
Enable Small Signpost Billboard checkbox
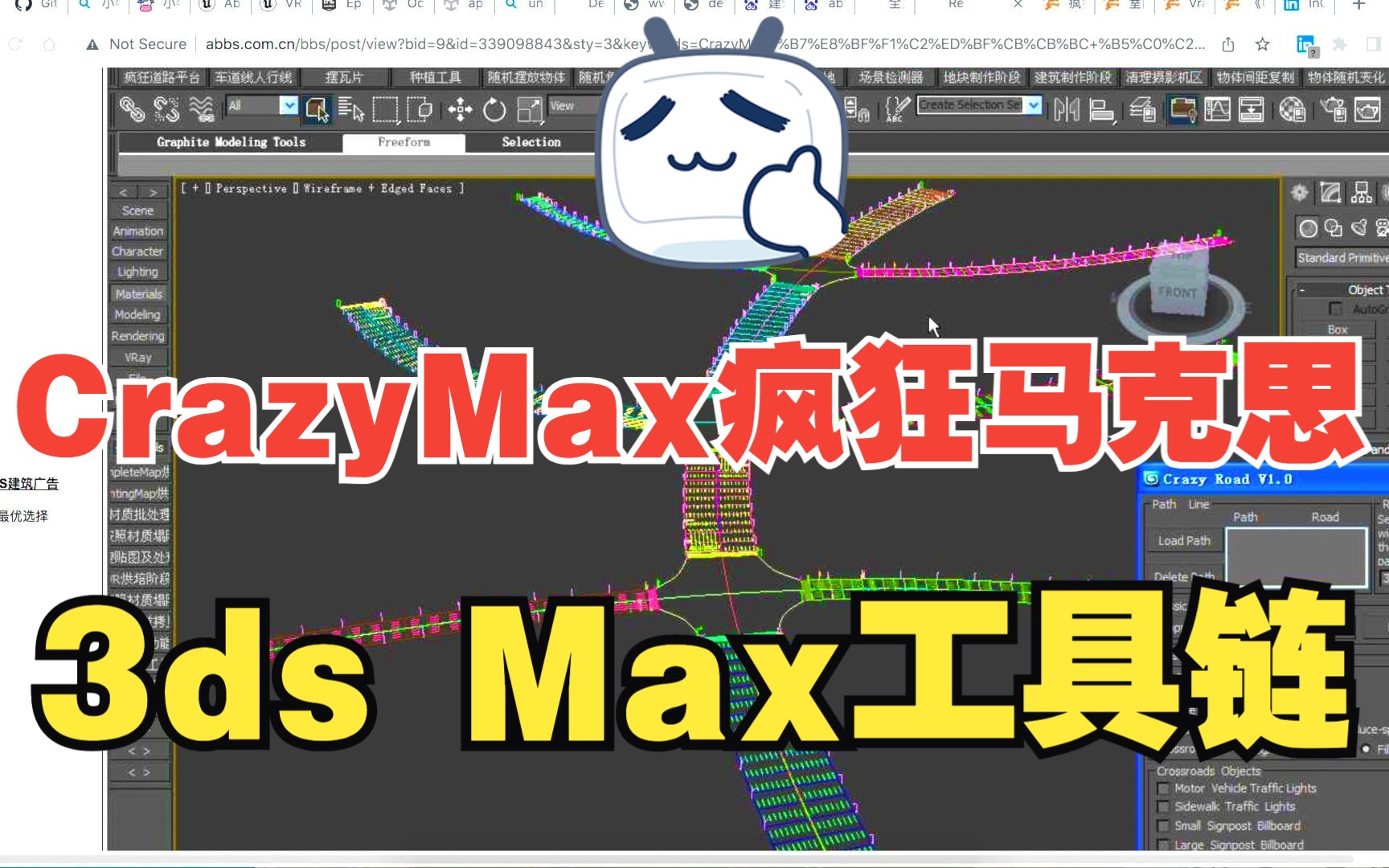1163,826
